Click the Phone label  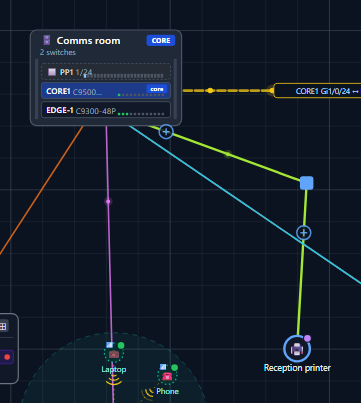[167, 391]
